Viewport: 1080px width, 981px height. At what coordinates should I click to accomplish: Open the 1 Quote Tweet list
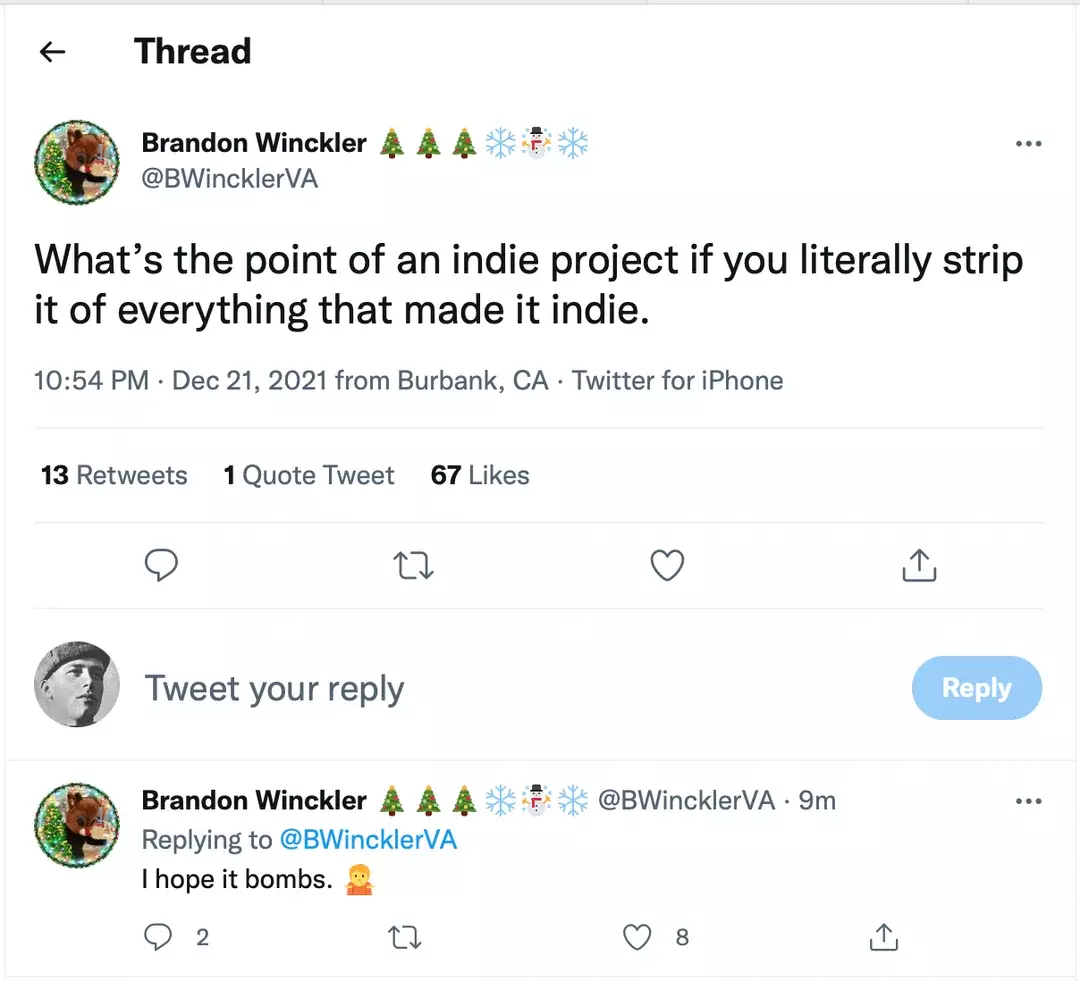click(309, 475)
